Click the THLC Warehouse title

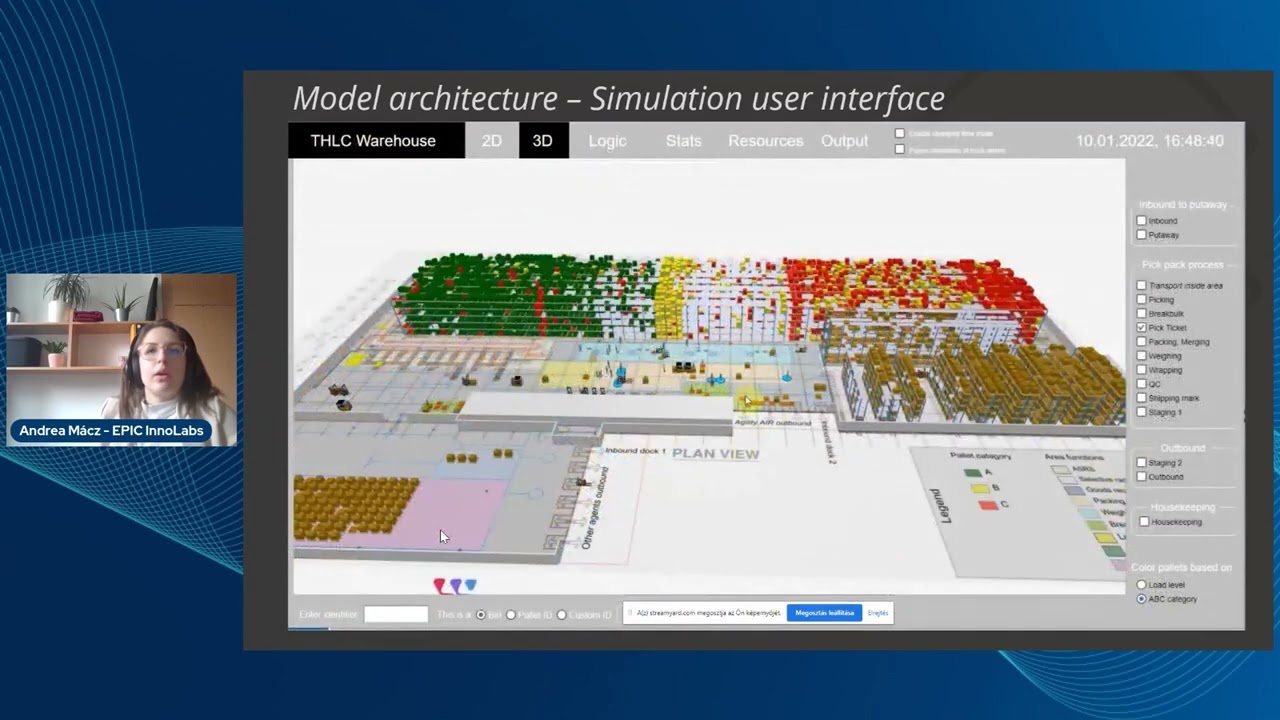(373, 141)
